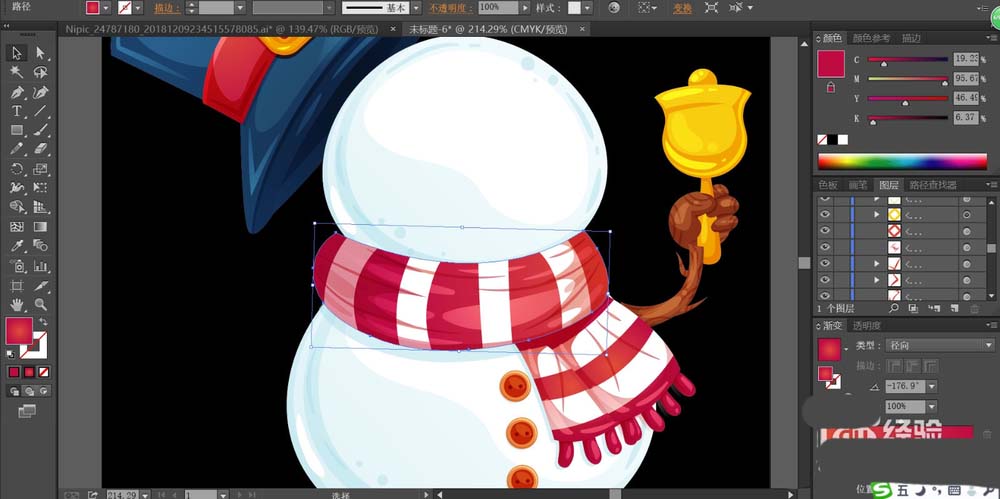The width and height of the screenshot is (1000, 499).
Task: Select the Line Segment tool
Action: click(40, 111)
